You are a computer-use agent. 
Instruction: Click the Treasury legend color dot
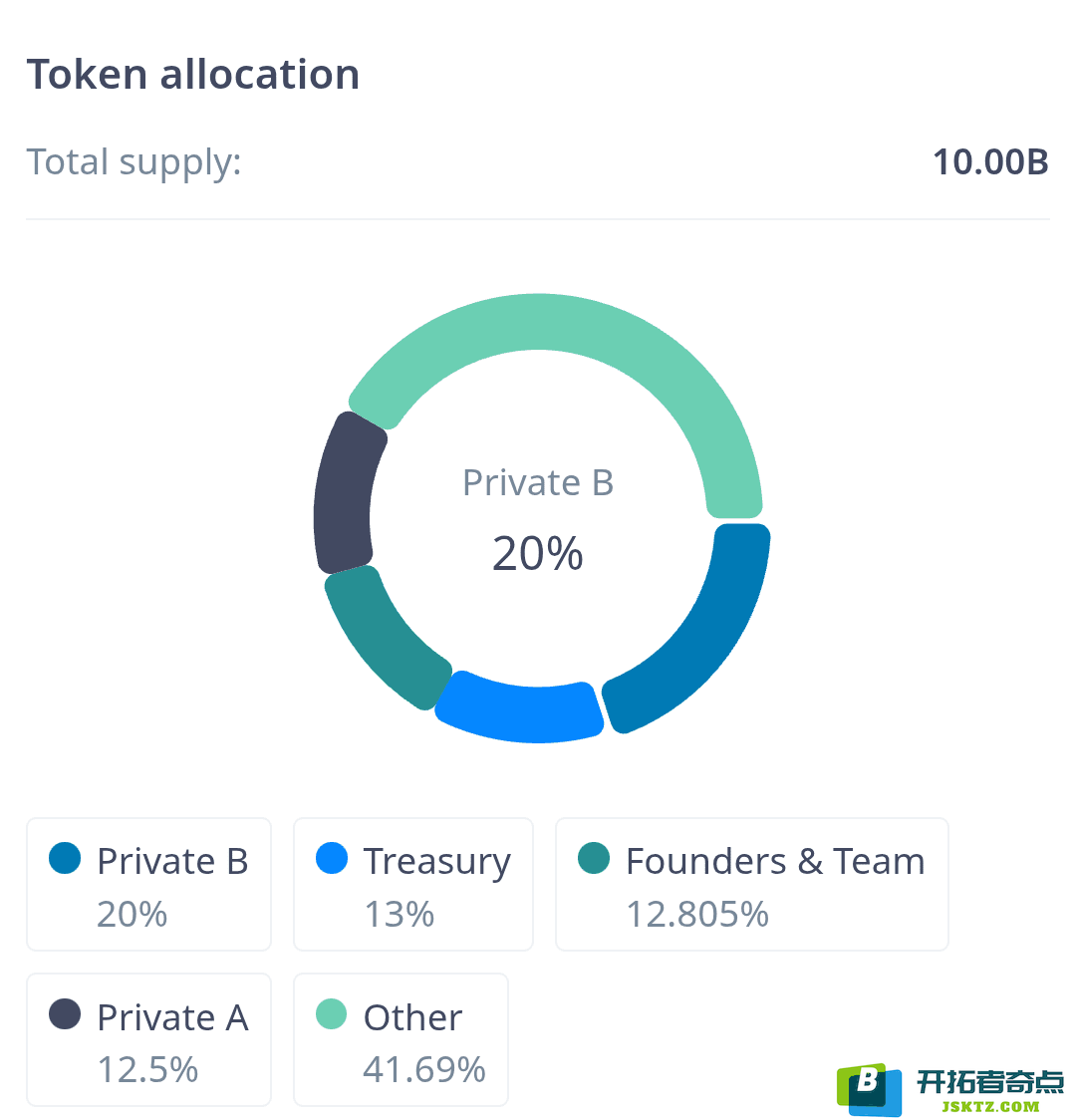(332, 858)
